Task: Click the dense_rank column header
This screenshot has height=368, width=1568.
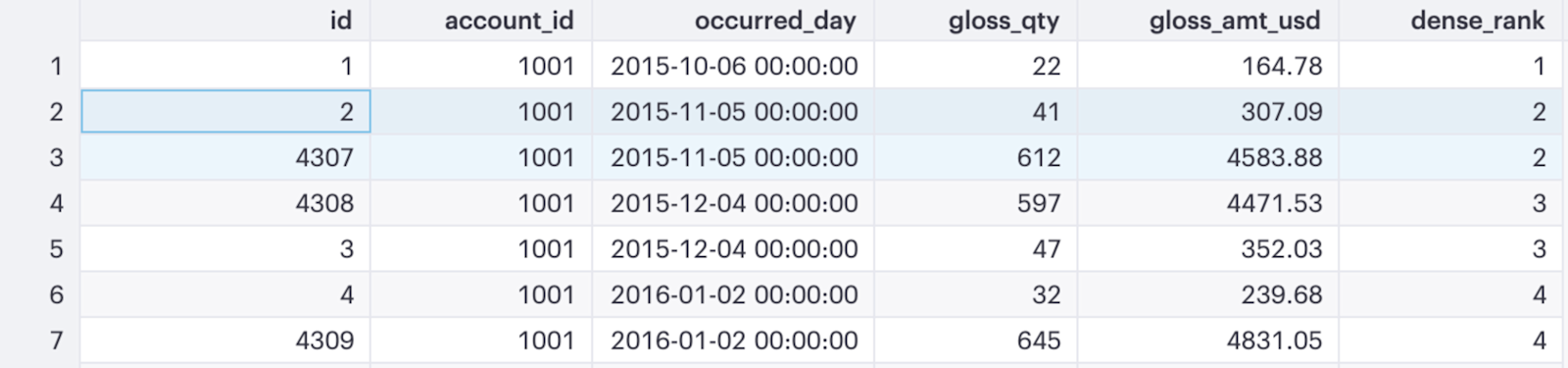Action: coord(1453,21)
